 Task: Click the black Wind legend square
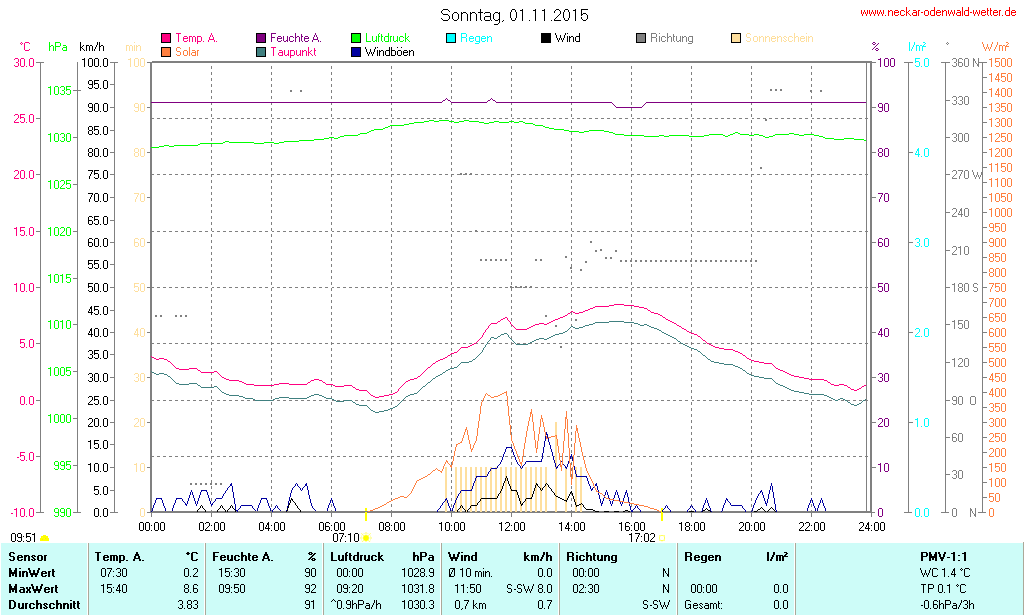point(545,38)
